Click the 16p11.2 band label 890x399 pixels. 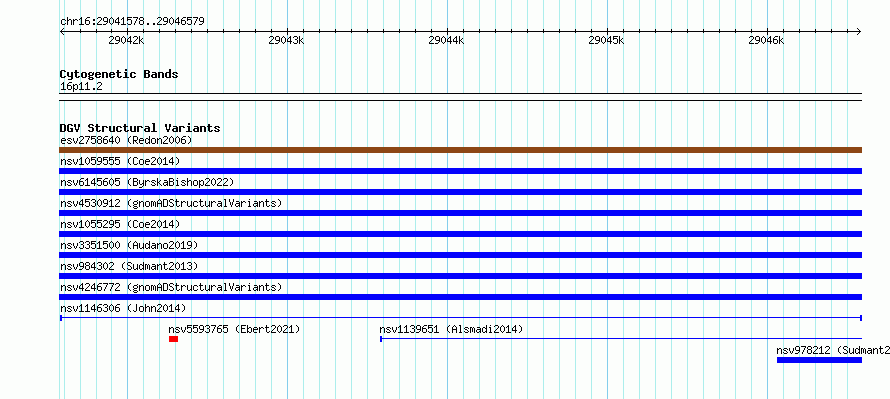click(x=81, y=87)
